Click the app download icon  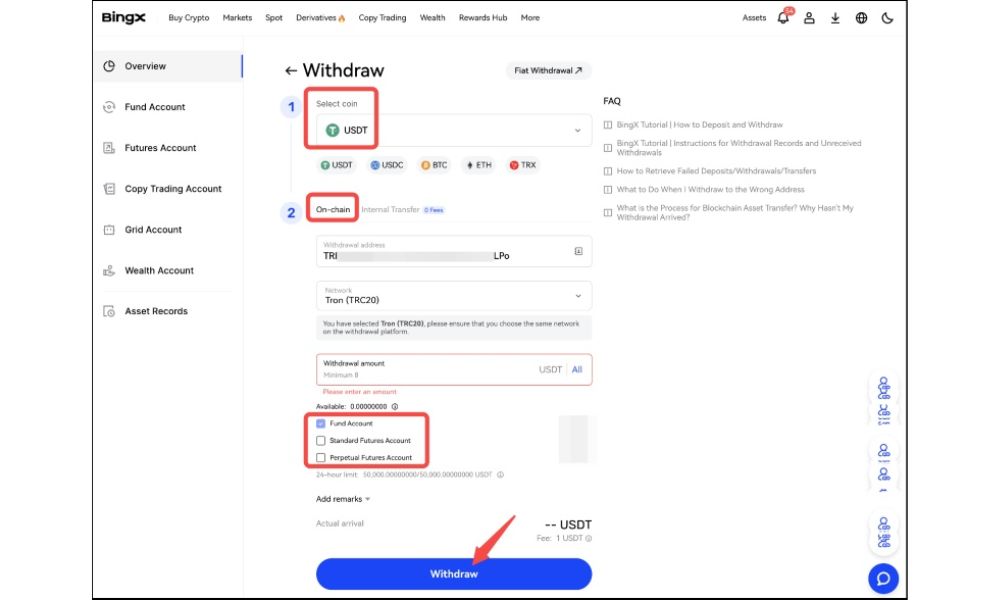pyautogui.click(x=834, y=18)
